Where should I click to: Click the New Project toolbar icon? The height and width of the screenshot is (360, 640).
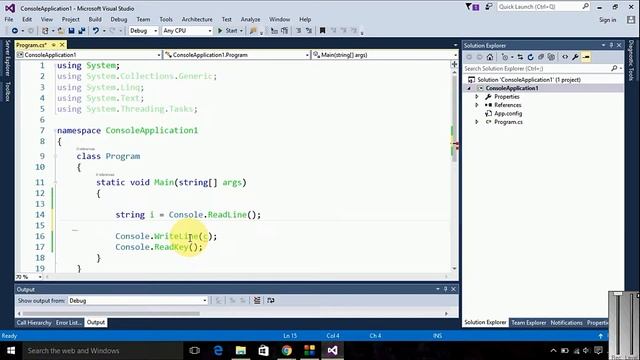(45, 31)
